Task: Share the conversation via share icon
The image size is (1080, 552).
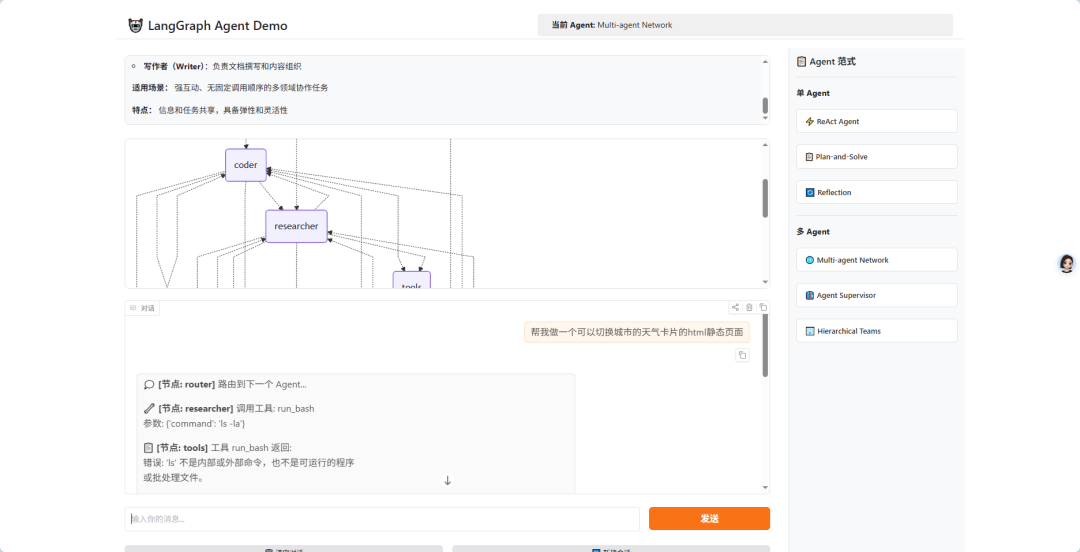Action: [736, 307]
